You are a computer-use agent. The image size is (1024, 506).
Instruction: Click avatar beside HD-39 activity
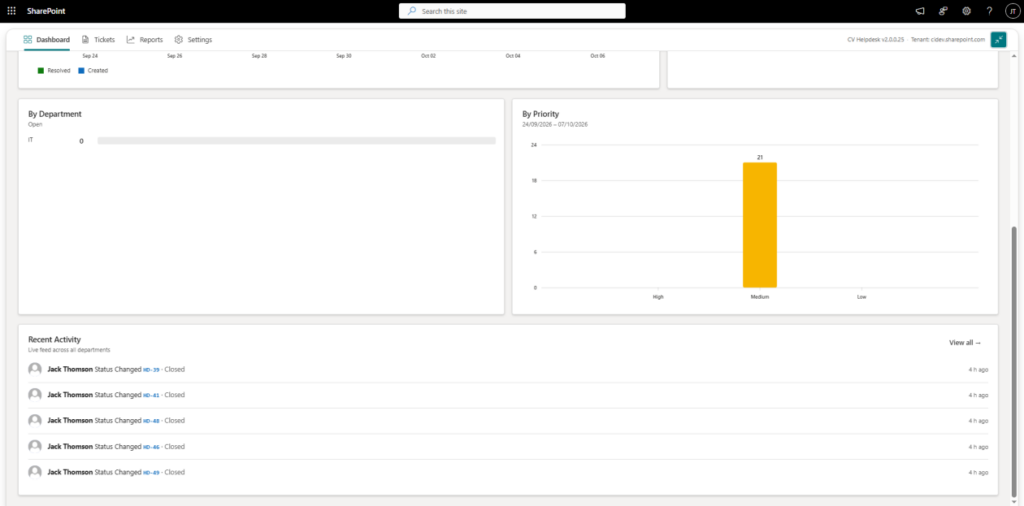(35, 369)
